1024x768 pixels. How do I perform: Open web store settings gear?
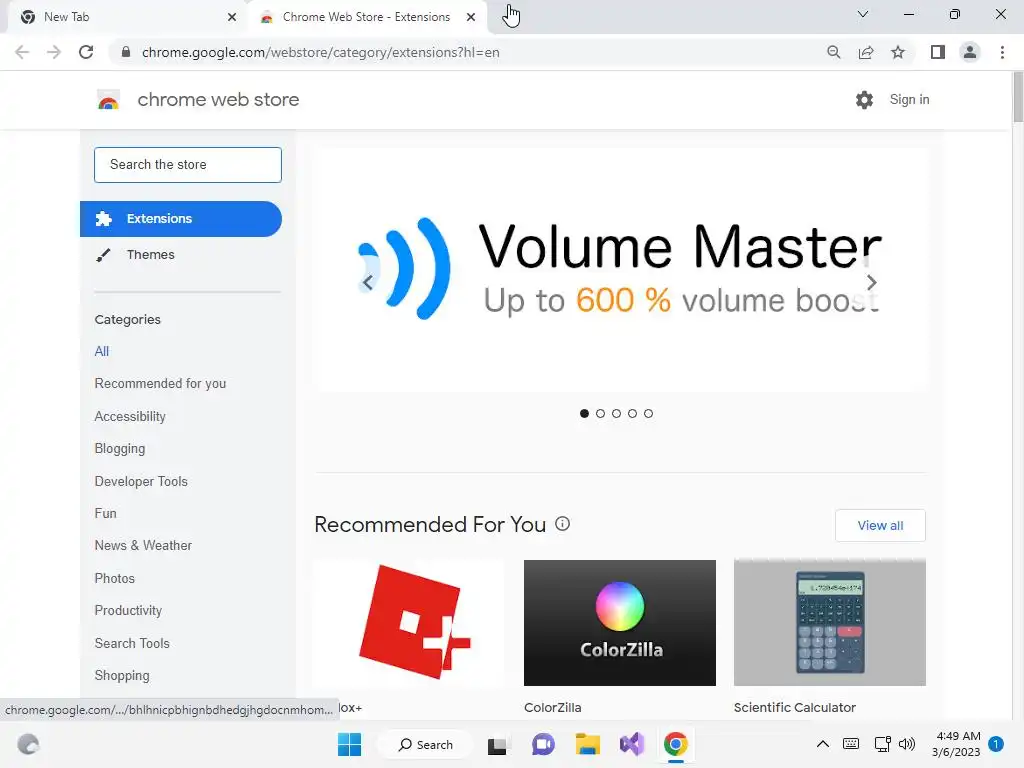click(864, 100)
